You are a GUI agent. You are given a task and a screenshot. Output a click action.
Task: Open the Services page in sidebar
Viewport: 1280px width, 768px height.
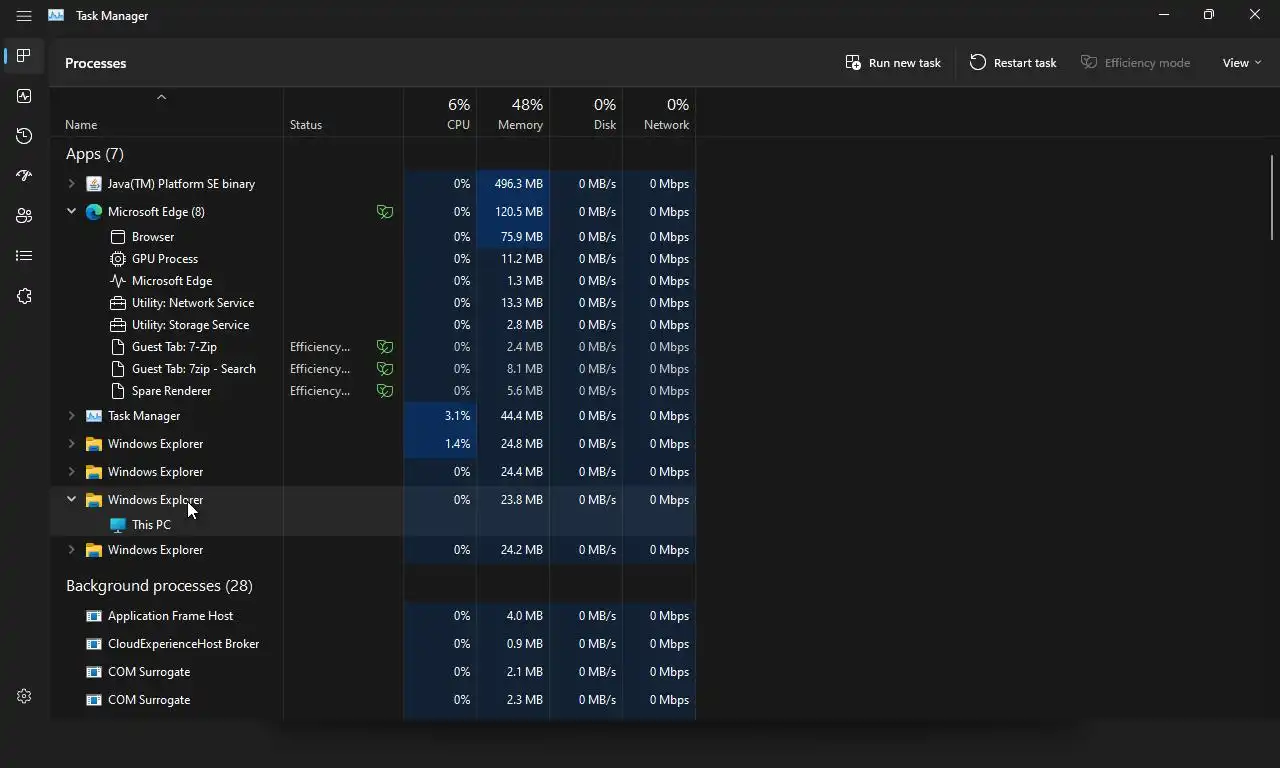[24, 296]
